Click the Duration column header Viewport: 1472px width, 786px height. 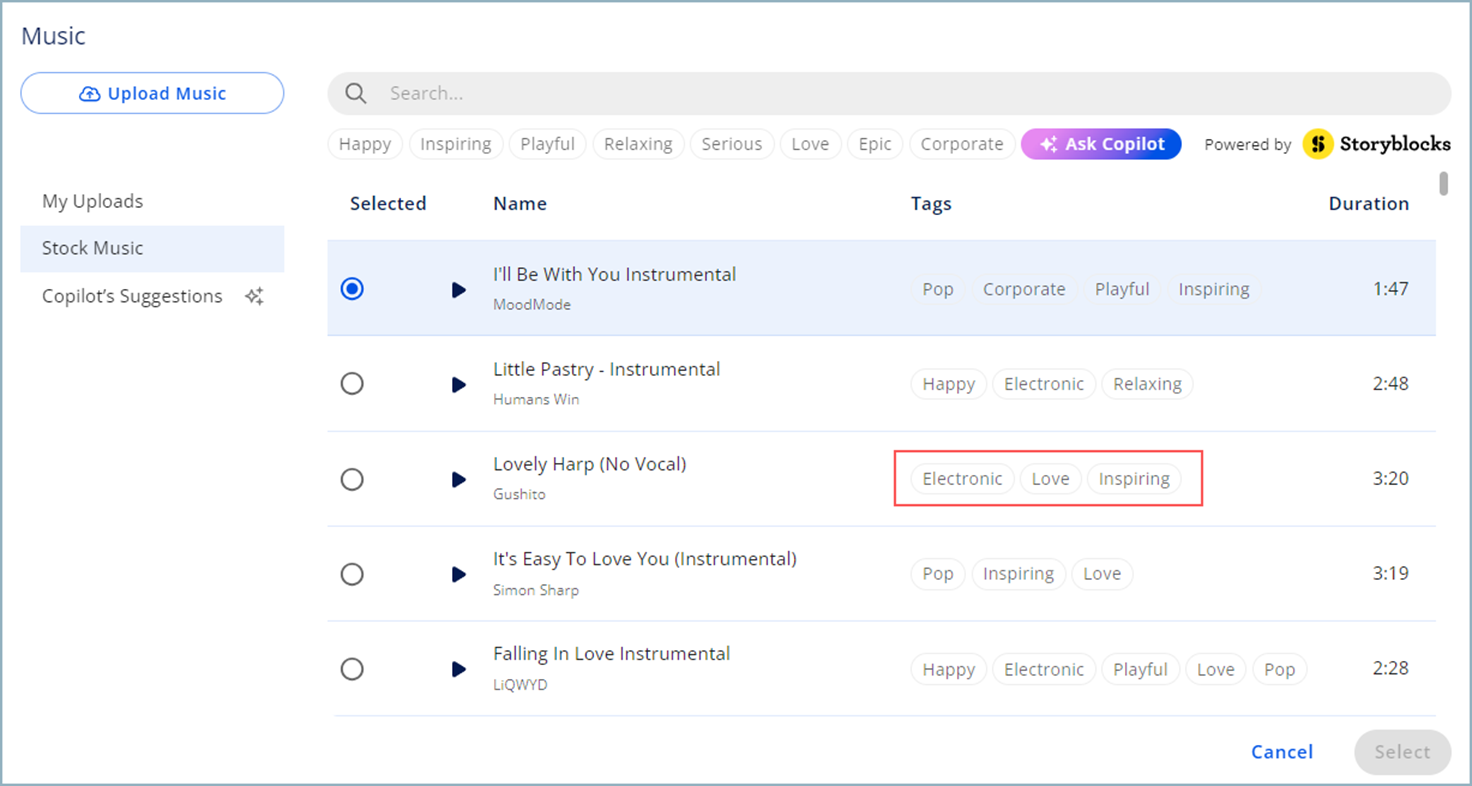1369,203
